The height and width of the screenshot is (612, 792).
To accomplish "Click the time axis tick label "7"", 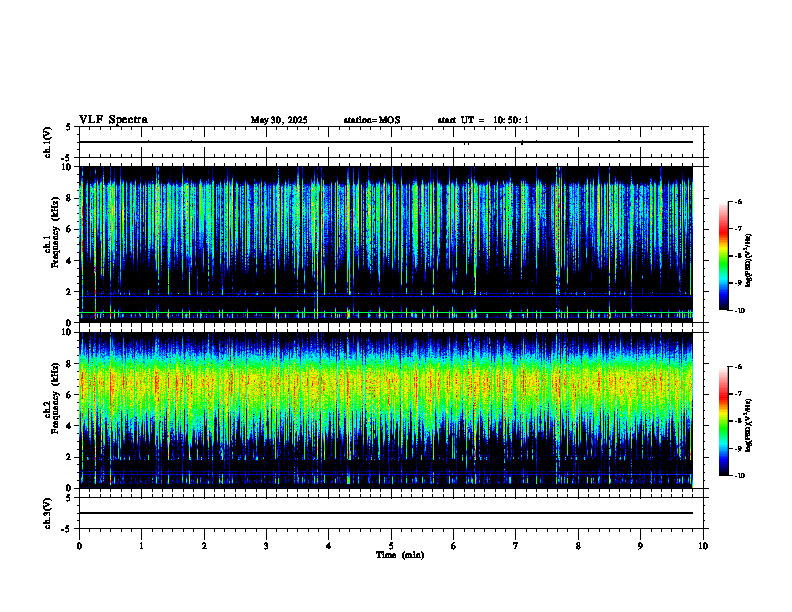I will [x=516, y=546].
